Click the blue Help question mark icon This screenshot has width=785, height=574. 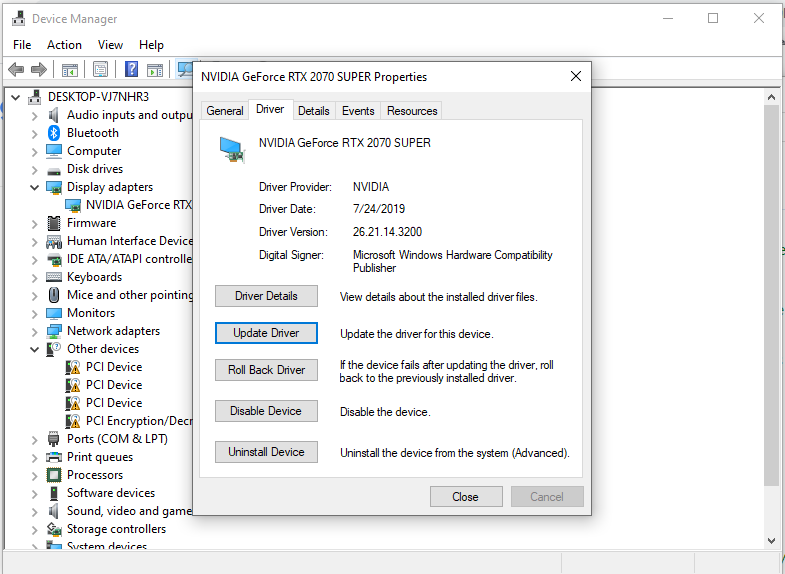(131, 69)
